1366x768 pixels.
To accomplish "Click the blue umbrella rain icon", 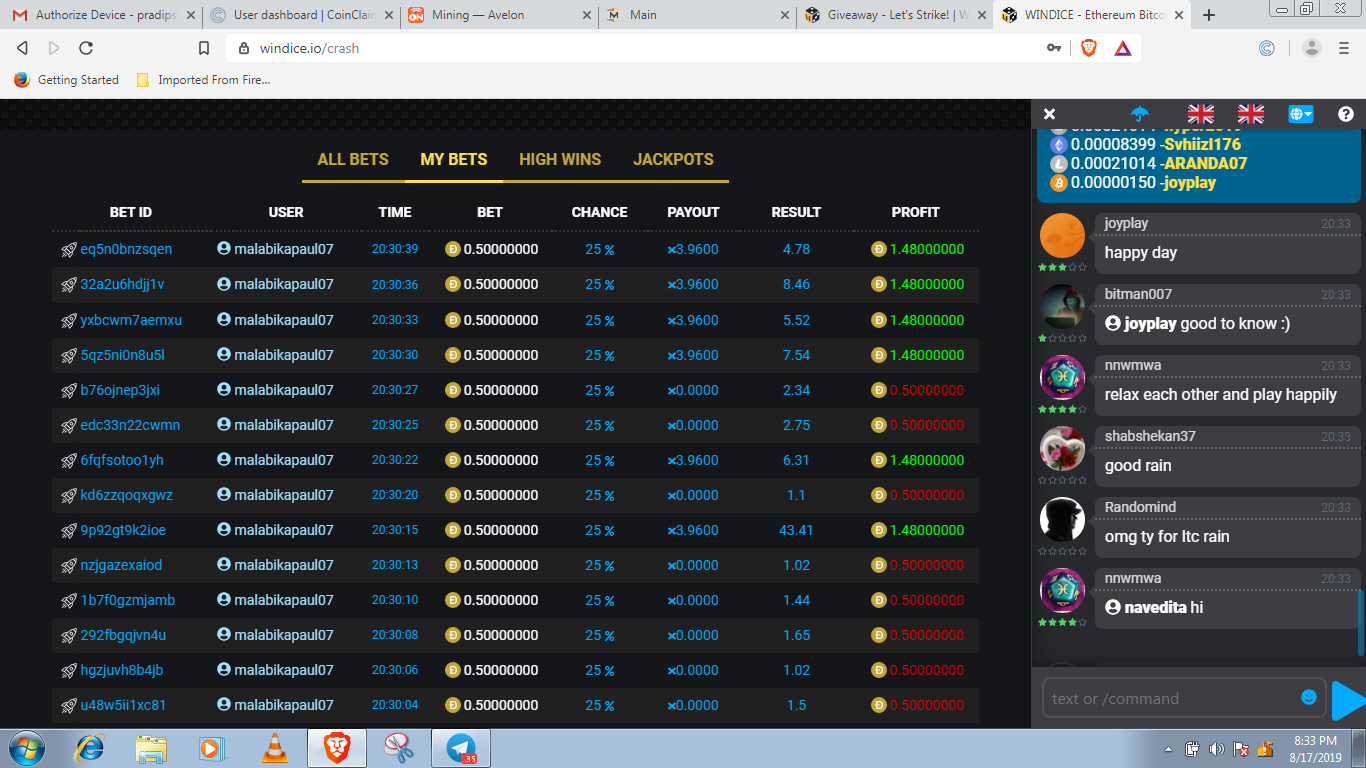I will point(1140,114).
